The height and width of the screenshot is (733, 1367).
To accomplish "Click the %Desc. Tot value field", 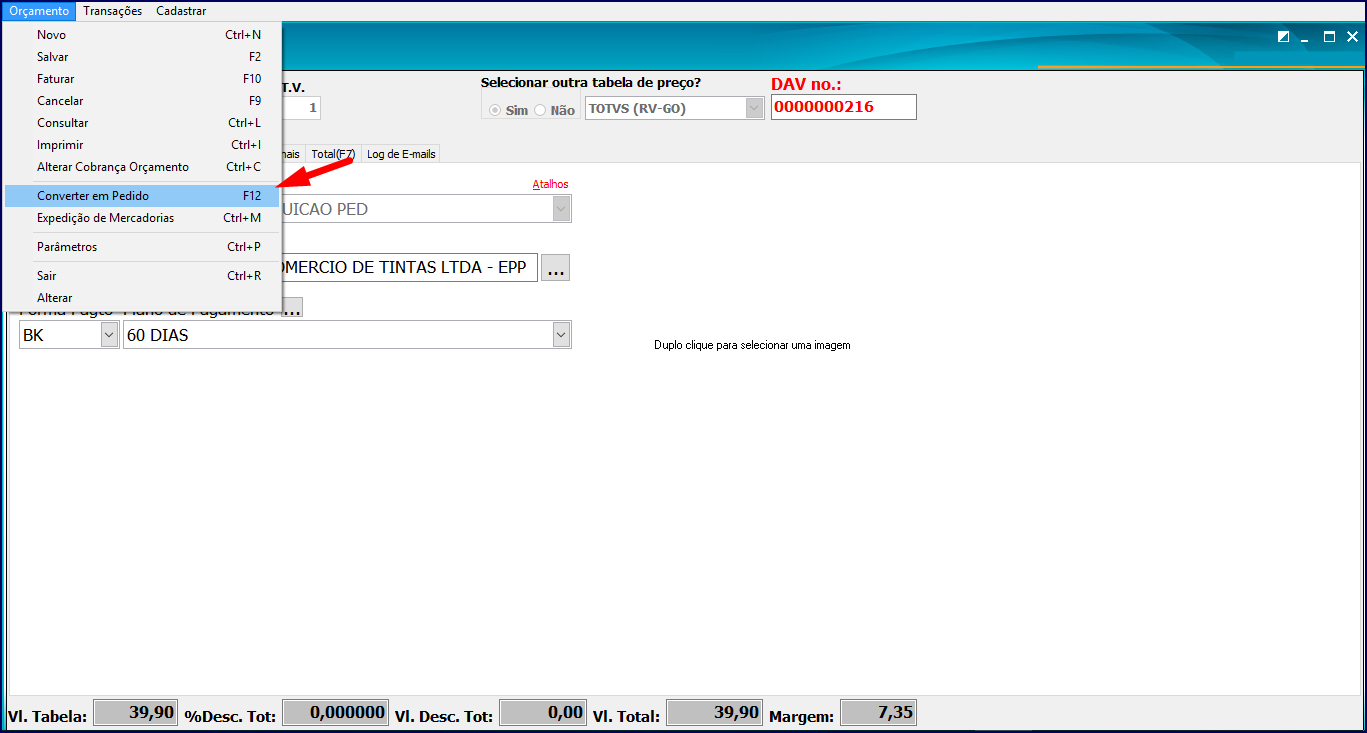I will click(x=335, y=713).
